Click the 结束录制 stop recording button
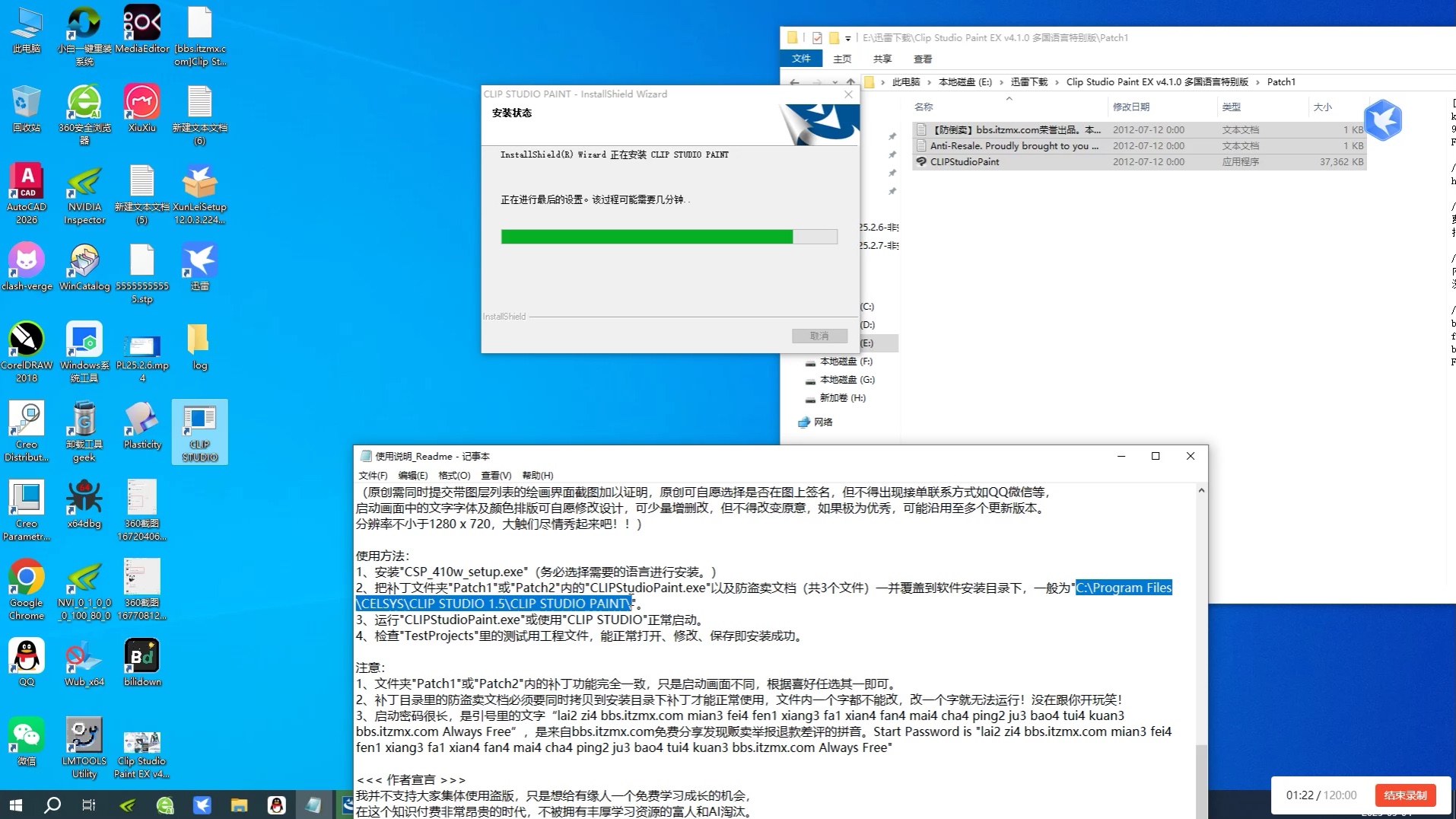 (x=1405, y=795)
